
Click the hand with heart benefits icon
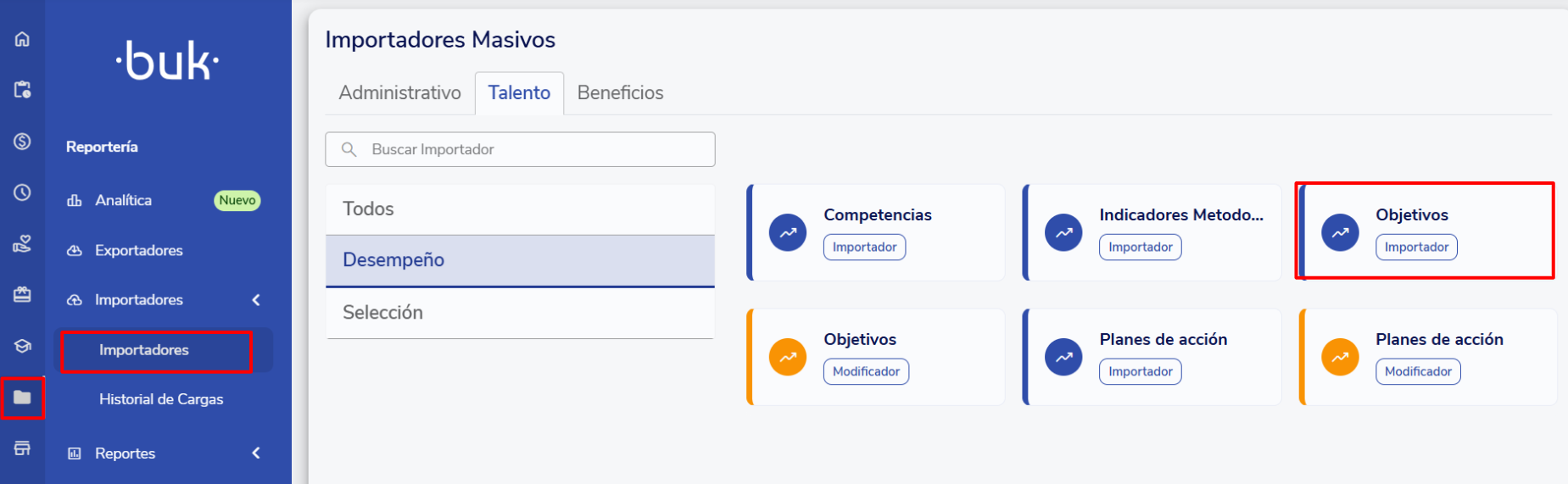pos(22,244)
